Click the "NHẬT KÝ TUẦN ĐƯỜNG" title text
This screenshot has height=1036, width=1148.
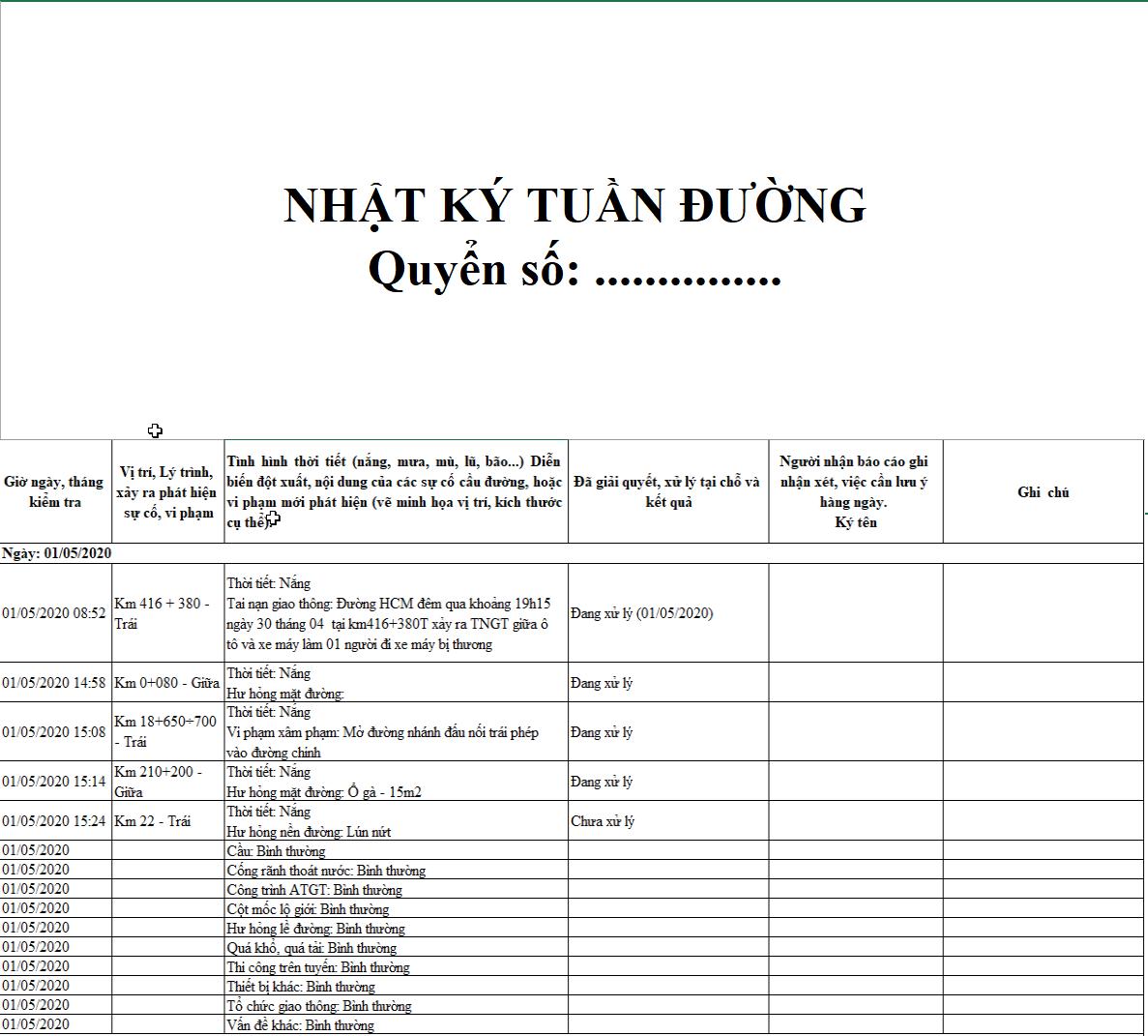click(x=574, y=206)
